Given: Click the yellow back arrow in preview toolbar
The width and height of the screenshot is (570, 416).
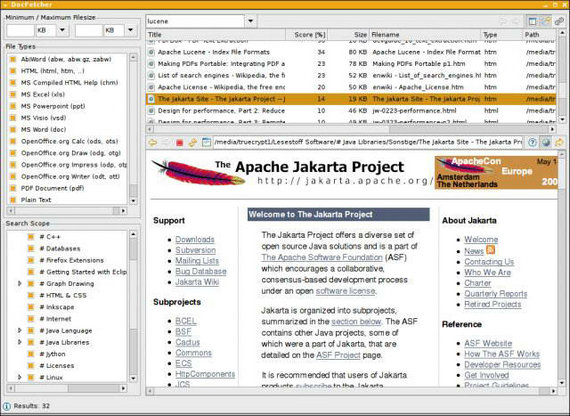Looking at the screenshot, I should coord(153,143).
